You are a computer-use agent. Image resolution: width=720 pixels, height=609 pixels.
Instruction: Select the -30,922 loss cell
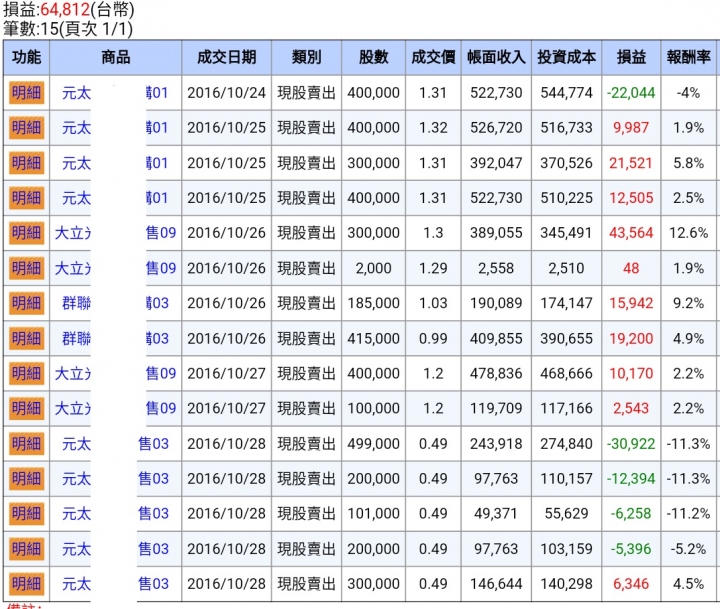coord(631,444)
